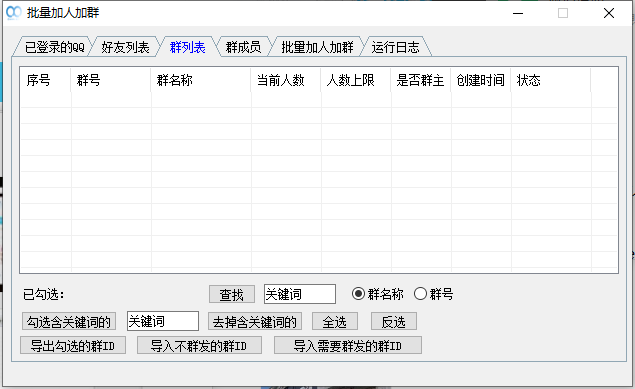Minimize the 批量加人加群 window

(518, 13)
